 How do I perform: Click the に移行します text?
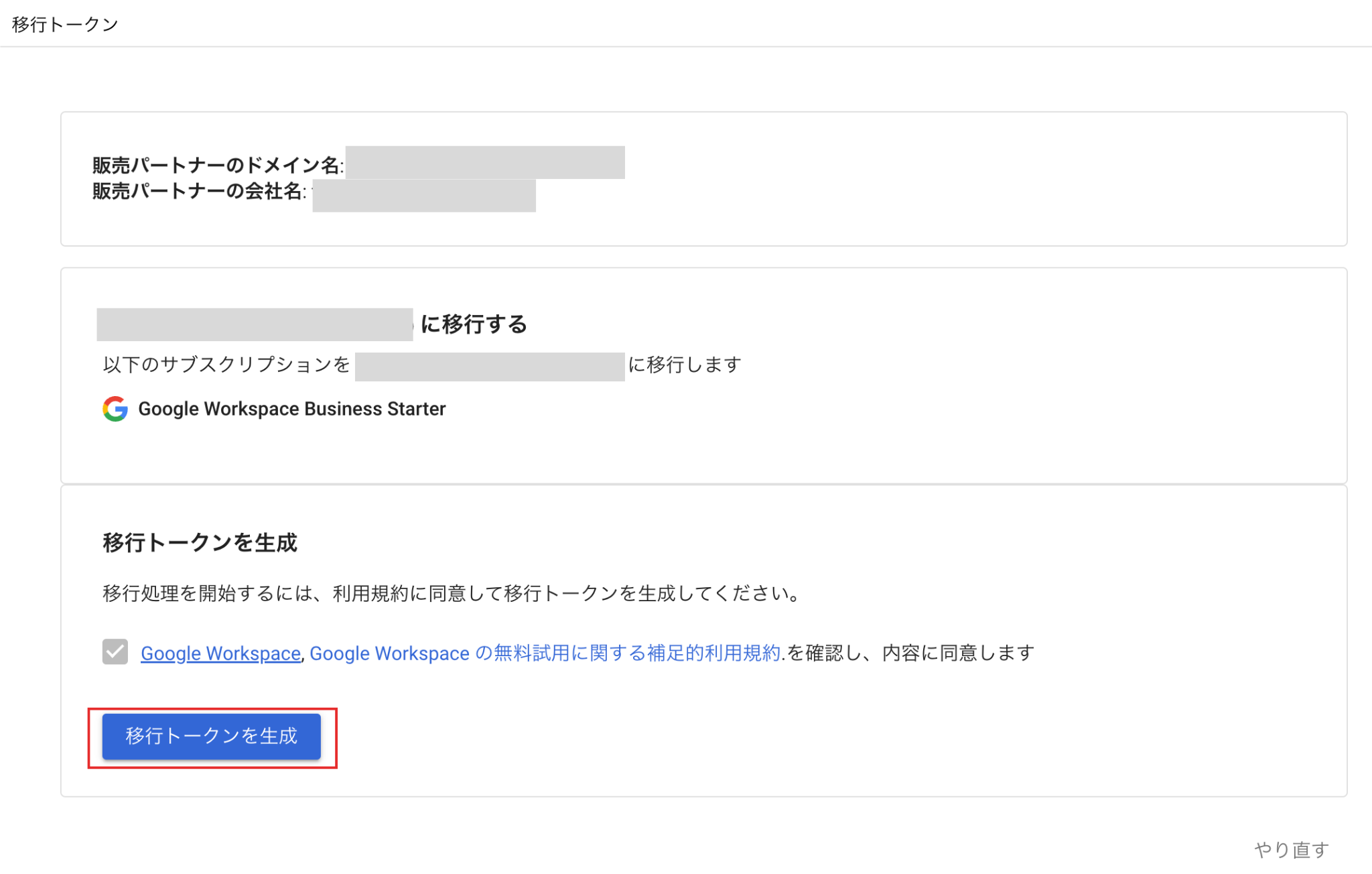685,364
